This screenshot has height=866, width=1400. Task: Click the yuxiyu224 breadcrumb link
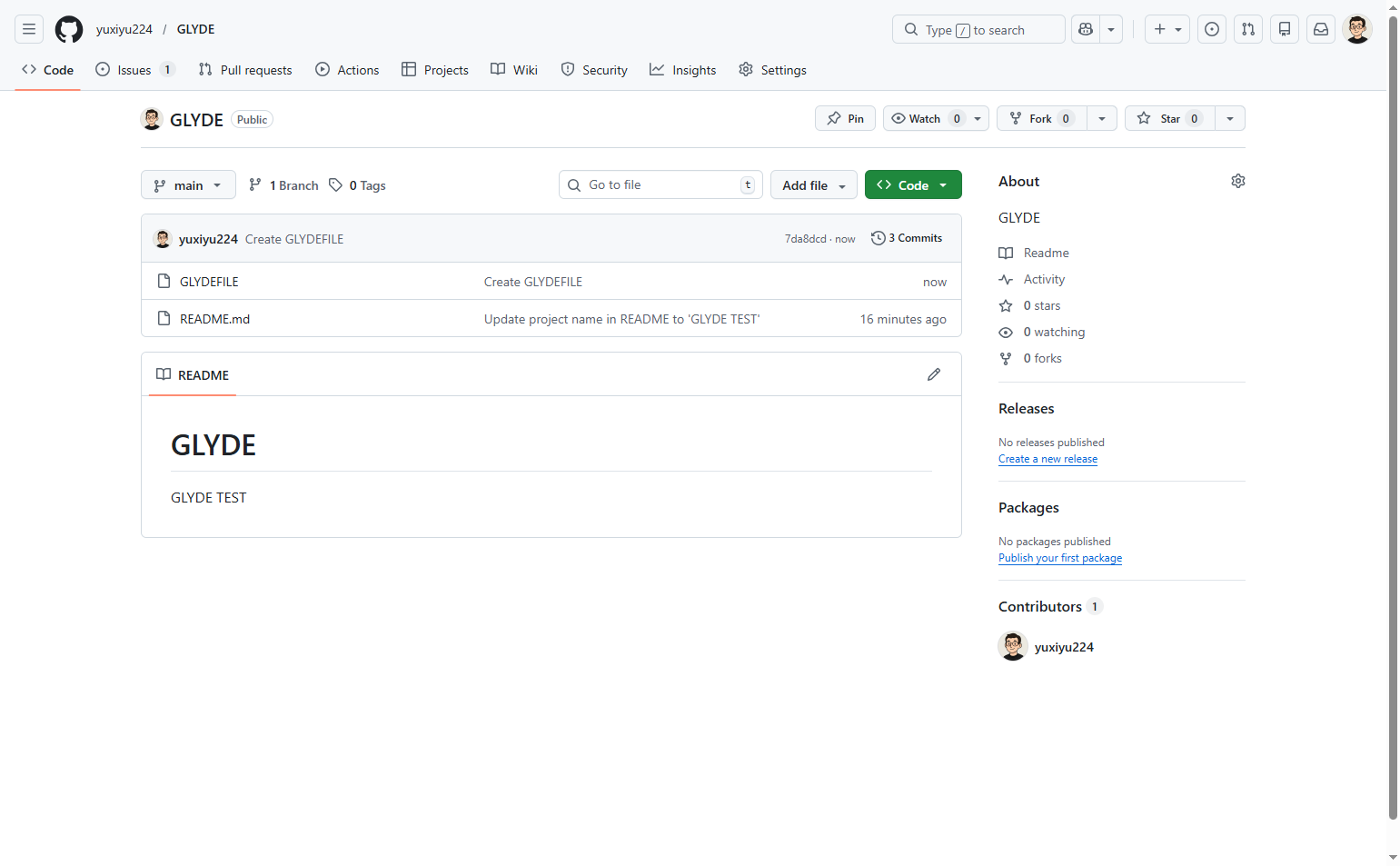pyautogui.click(x=124, y=29)
